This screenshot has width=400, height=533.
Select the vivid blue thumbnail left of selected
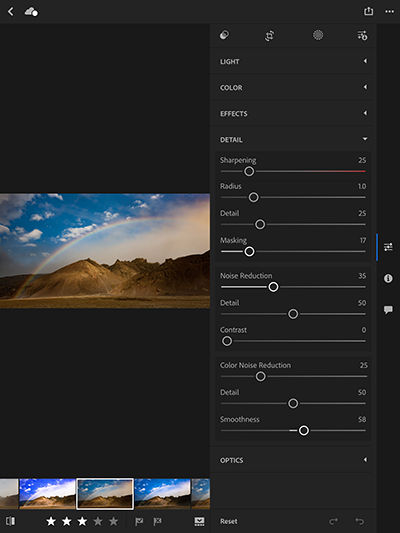48,494
